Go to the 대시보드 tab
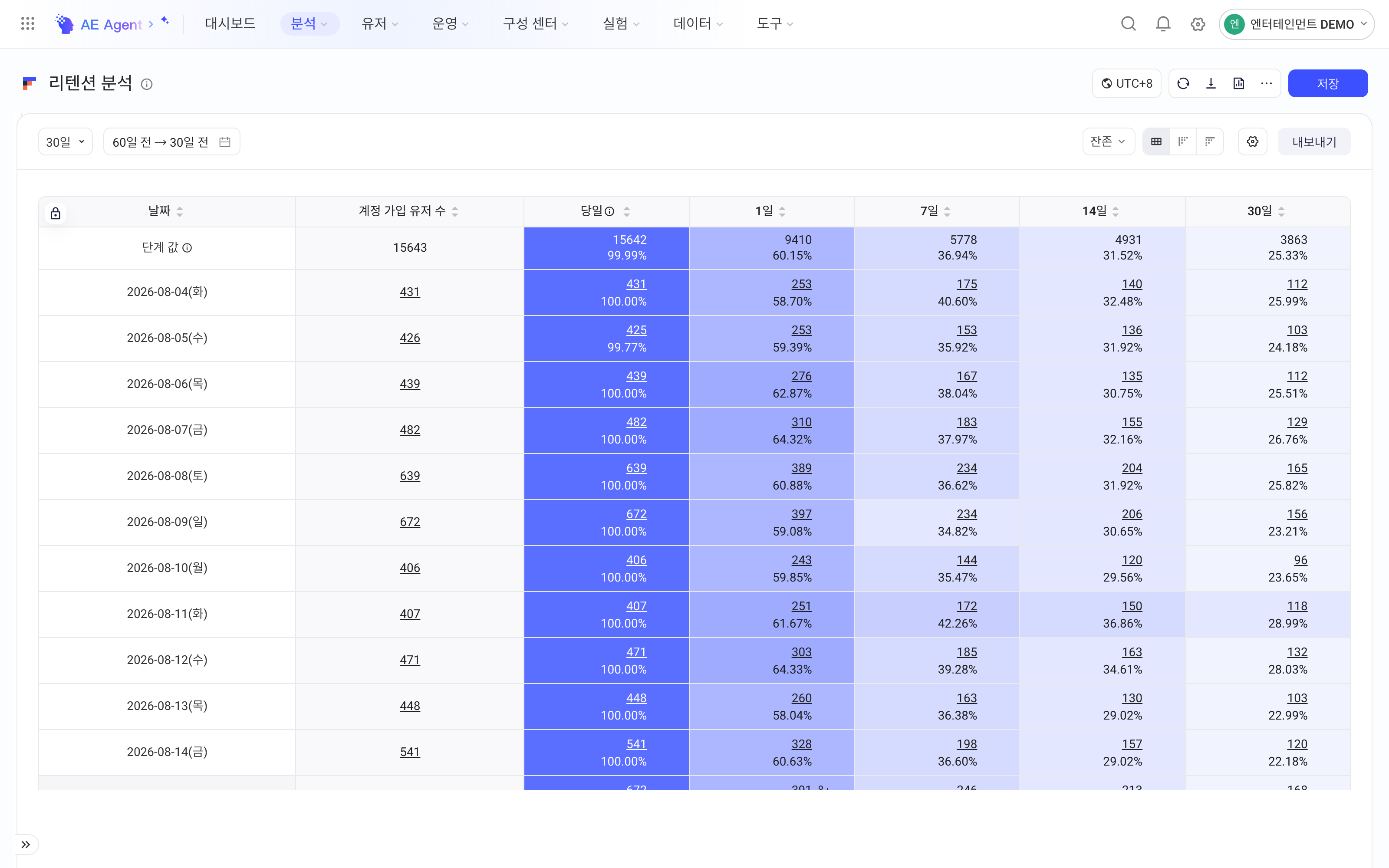Image resolution: width=1389 pixels, height=868 pixels. coord(230,23)
